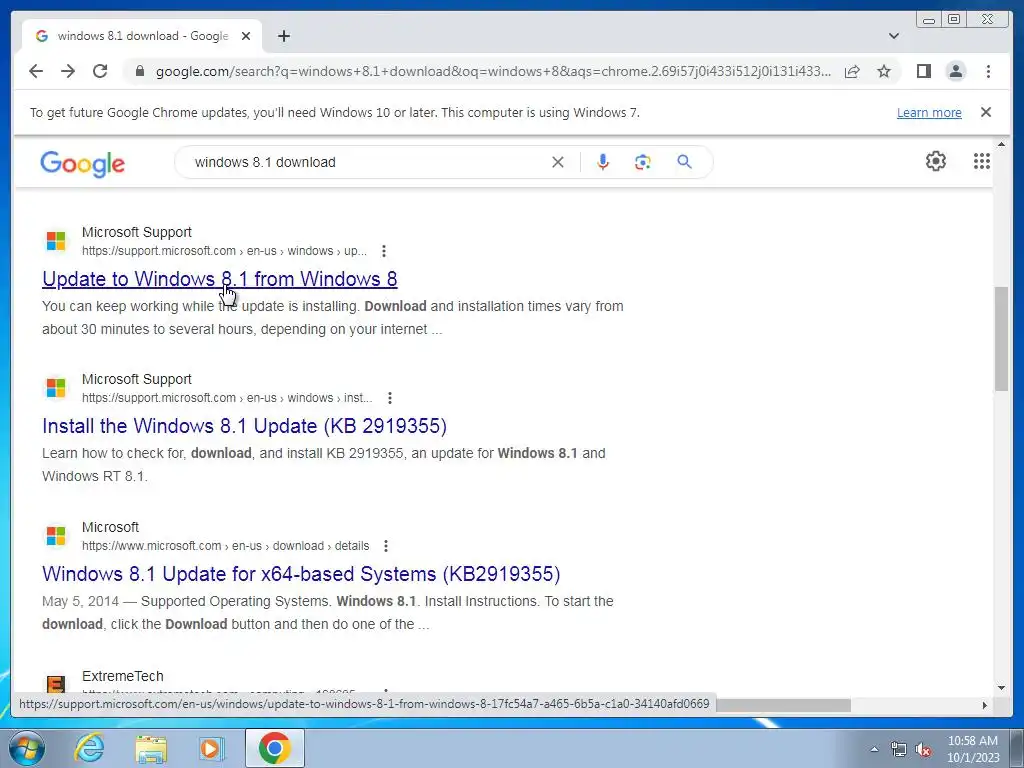Open 'Install the Windows 8.1 Update (KB 2919355)'
Viewport: 1024px width, 768px height.
click(244, 426)
